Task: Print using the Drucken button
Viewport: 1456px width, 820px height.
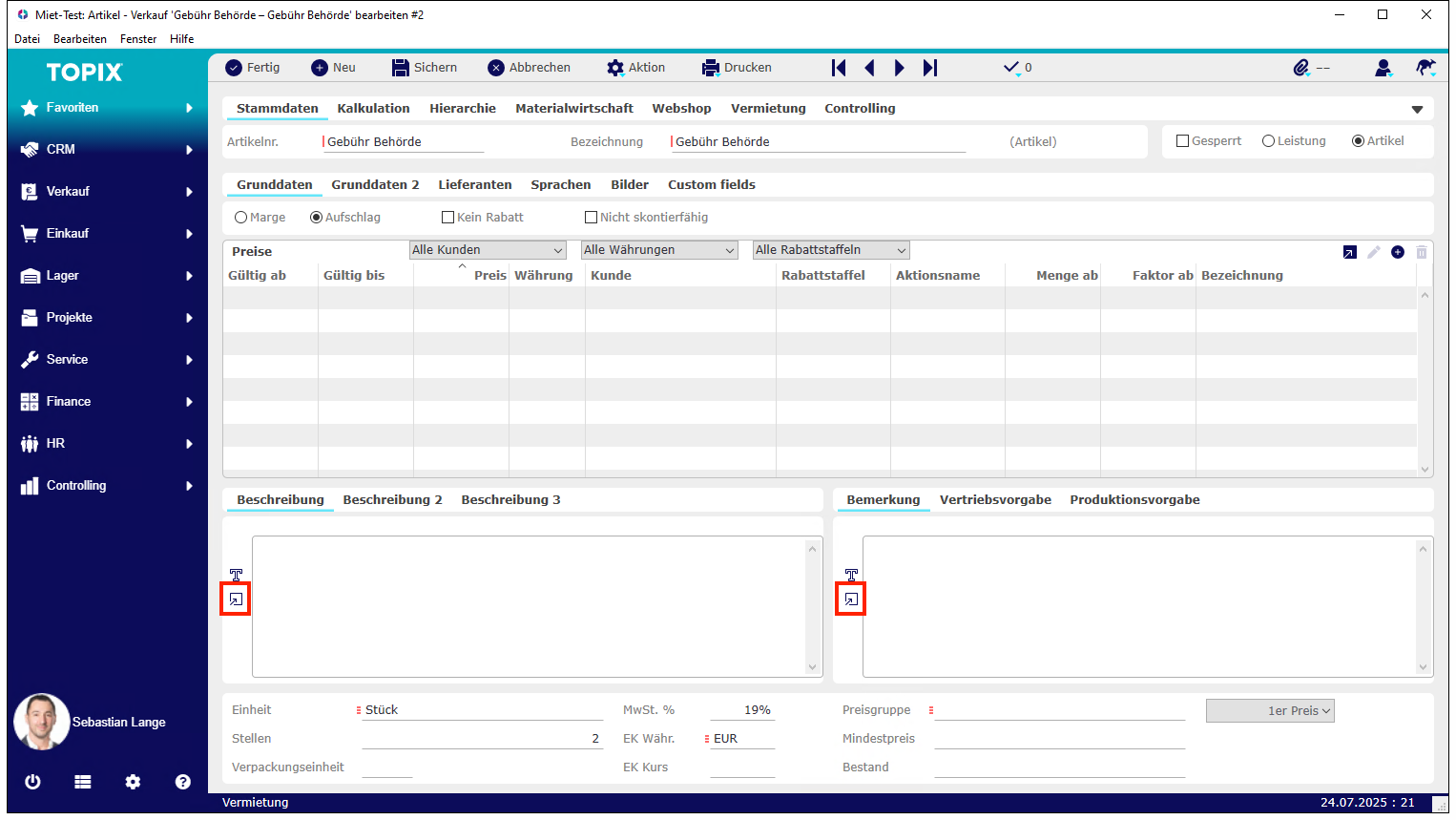Action: [x=737, y=68]
